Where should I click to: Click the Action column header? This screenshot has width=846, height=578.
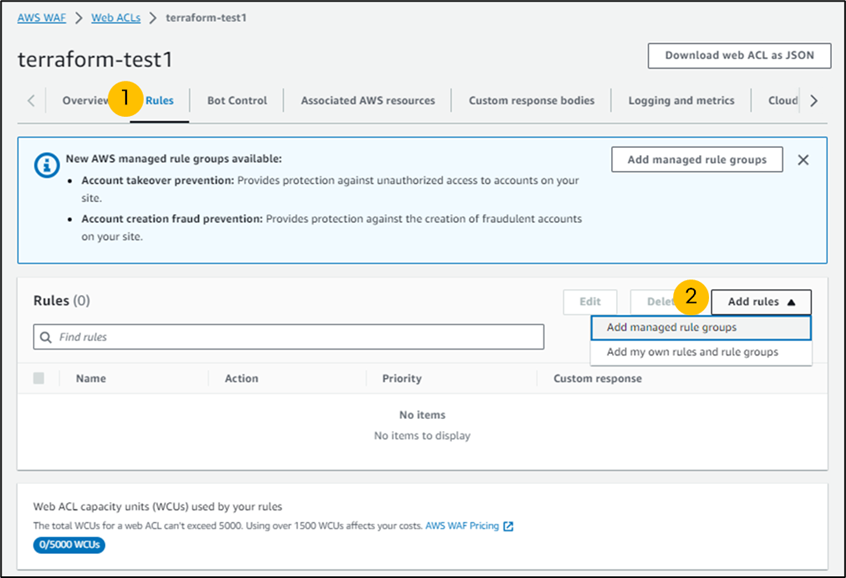(241, 379)
